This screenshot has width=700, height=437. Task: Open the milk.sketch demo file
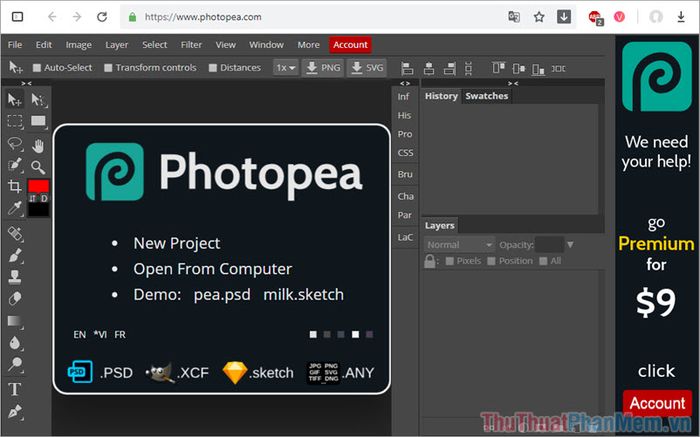304,295
